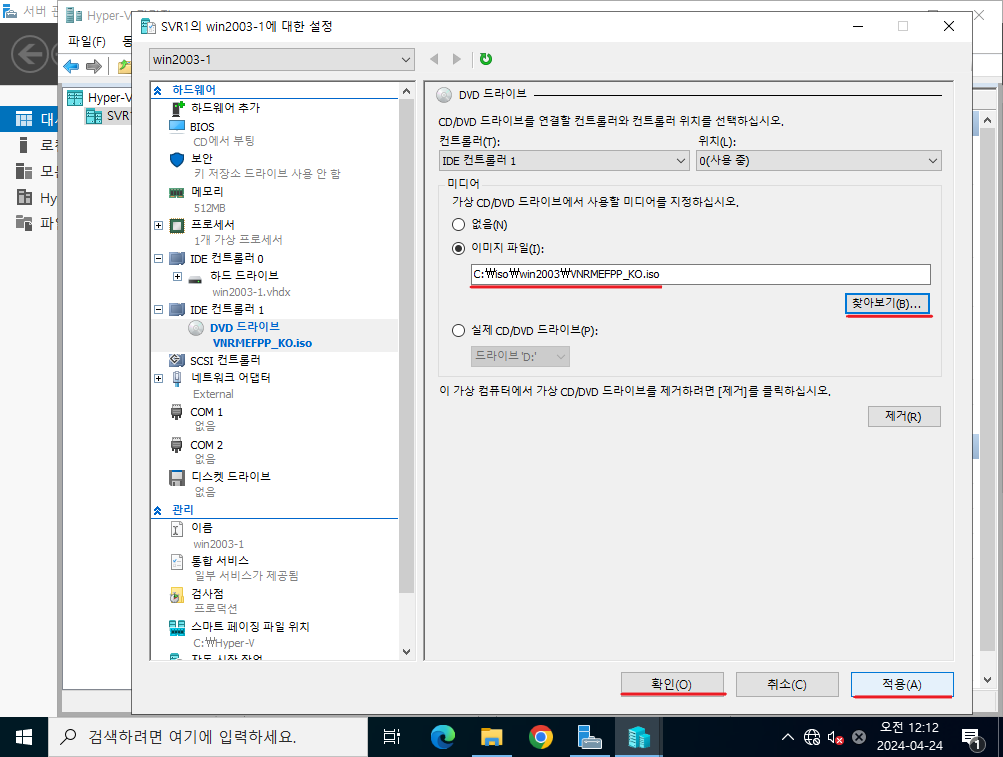1003x757 pixels.
Task: Open the Checkpoints (검사점) entry
Action: click(207, 594)
